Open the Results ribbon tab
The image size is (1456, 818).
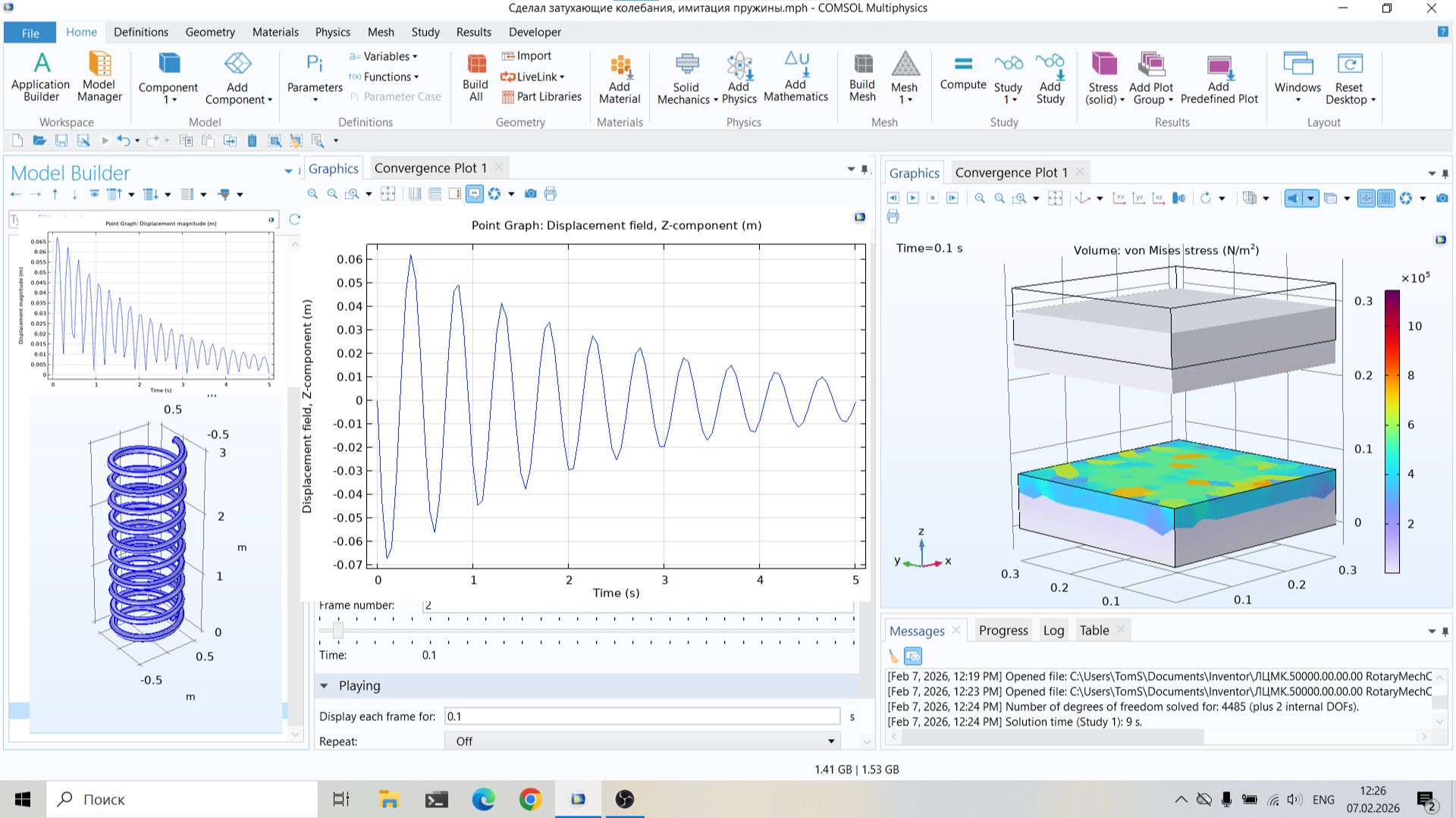tap(473, 32)
